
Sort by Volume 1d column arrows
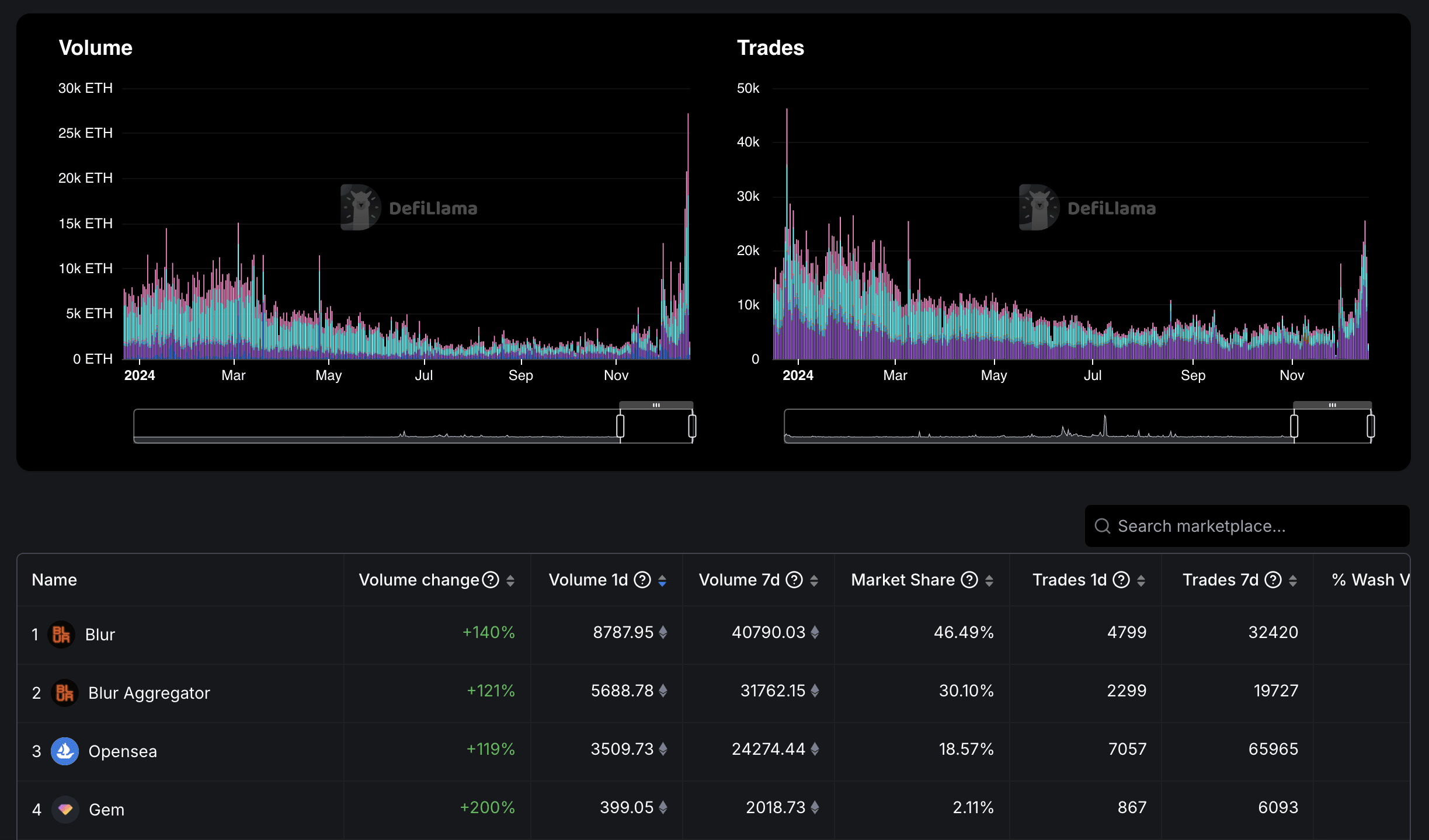click(x=662, y=580)
